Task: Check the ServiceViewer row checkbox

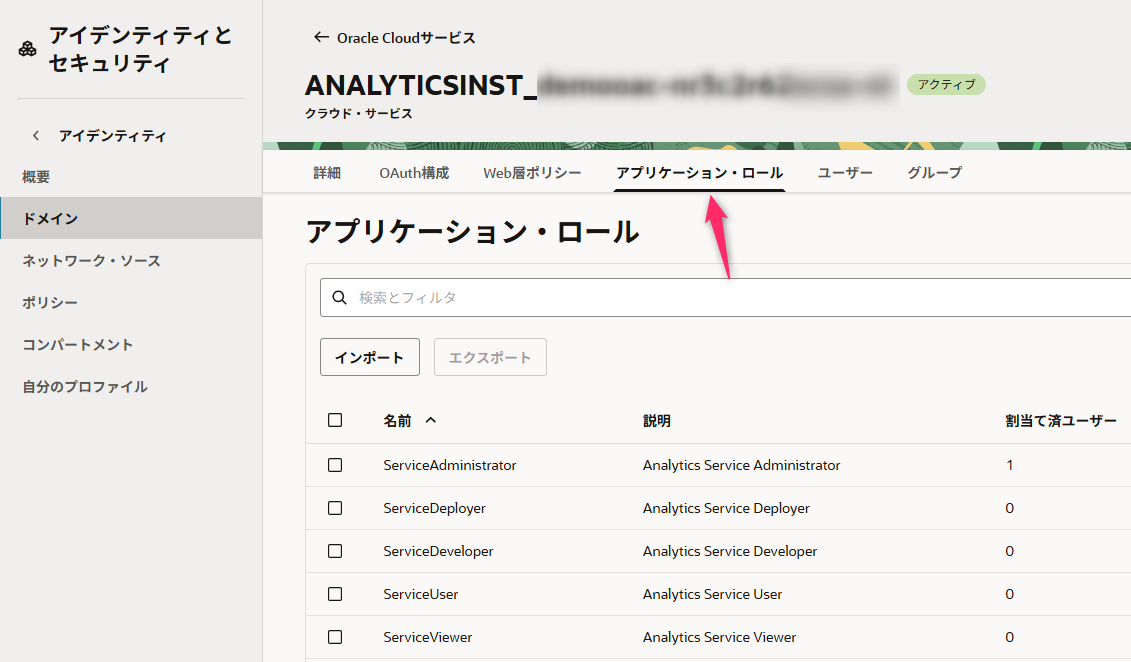Action: point(335,637)
